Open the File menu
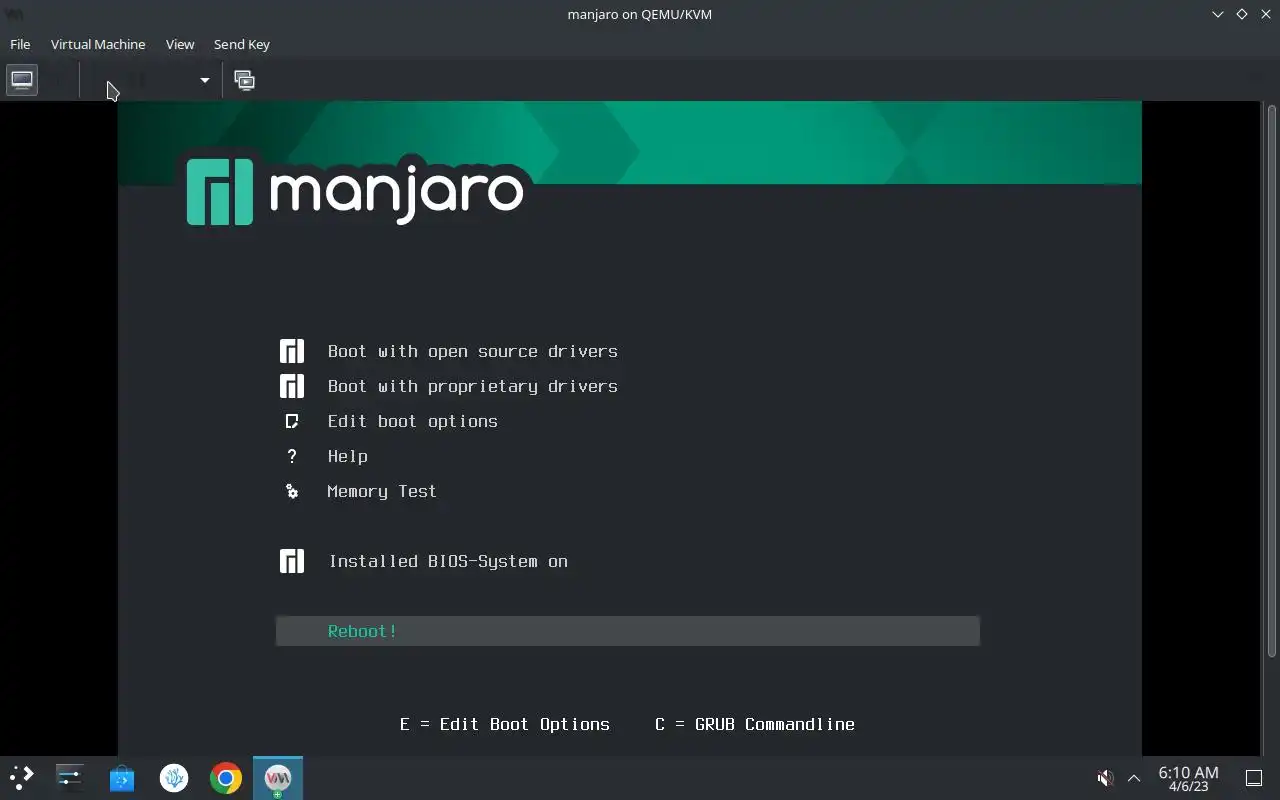 pyautogui.click(x=20, y=44)
